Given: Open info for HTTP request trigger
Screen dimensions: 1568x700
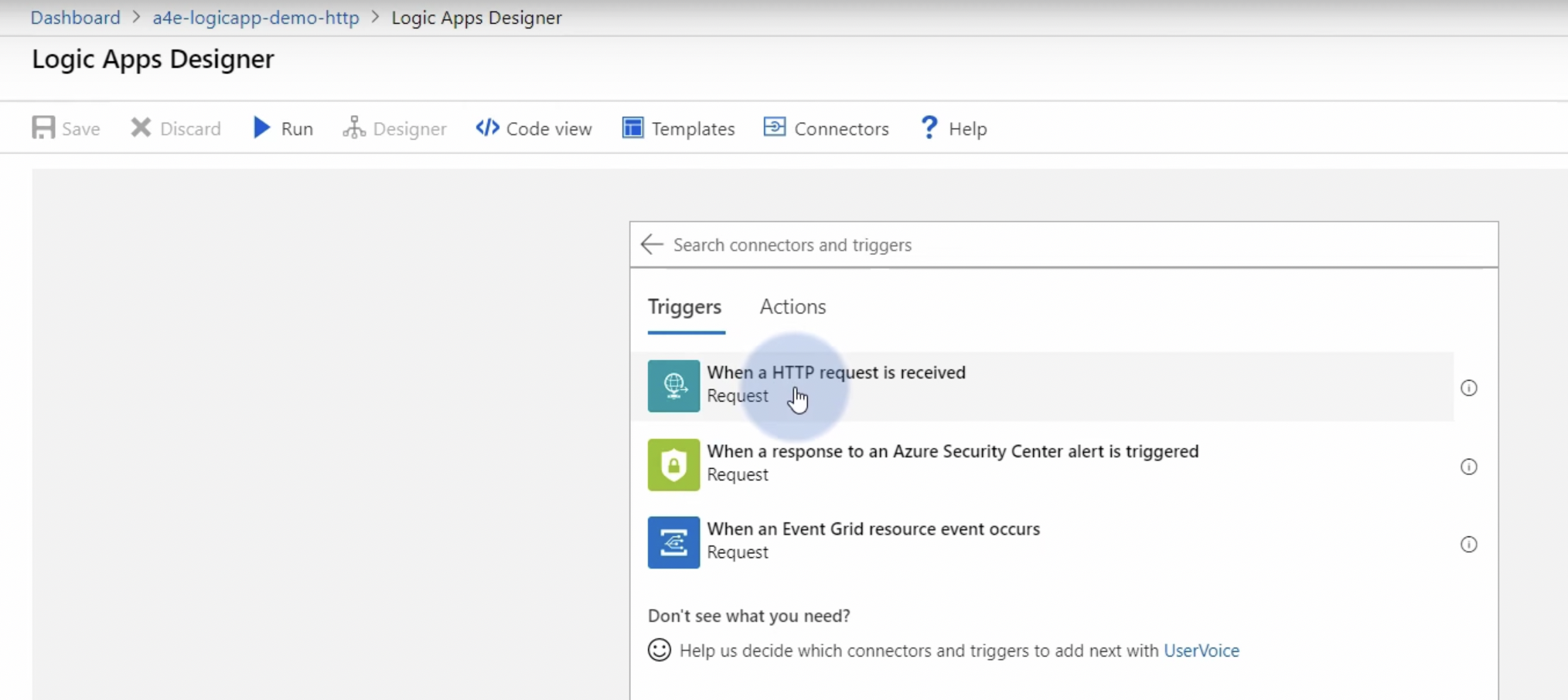Looking at the screenshot, I should 1469,388.
